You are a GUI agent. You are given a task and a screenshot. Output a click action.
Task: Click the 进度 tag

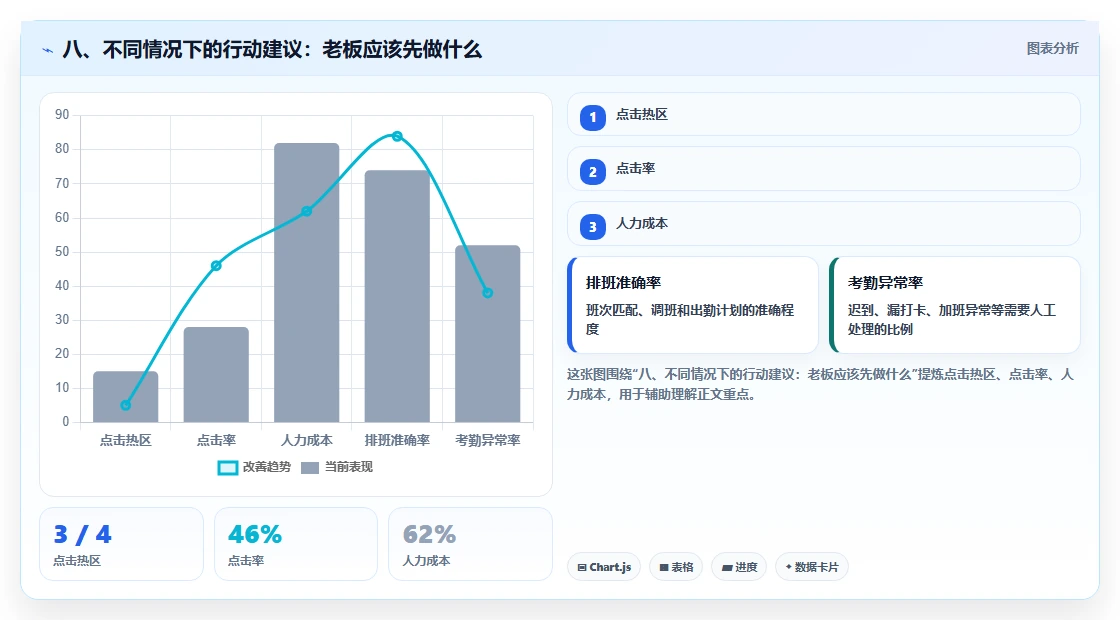pyautogui.click(x=739, y=567)
